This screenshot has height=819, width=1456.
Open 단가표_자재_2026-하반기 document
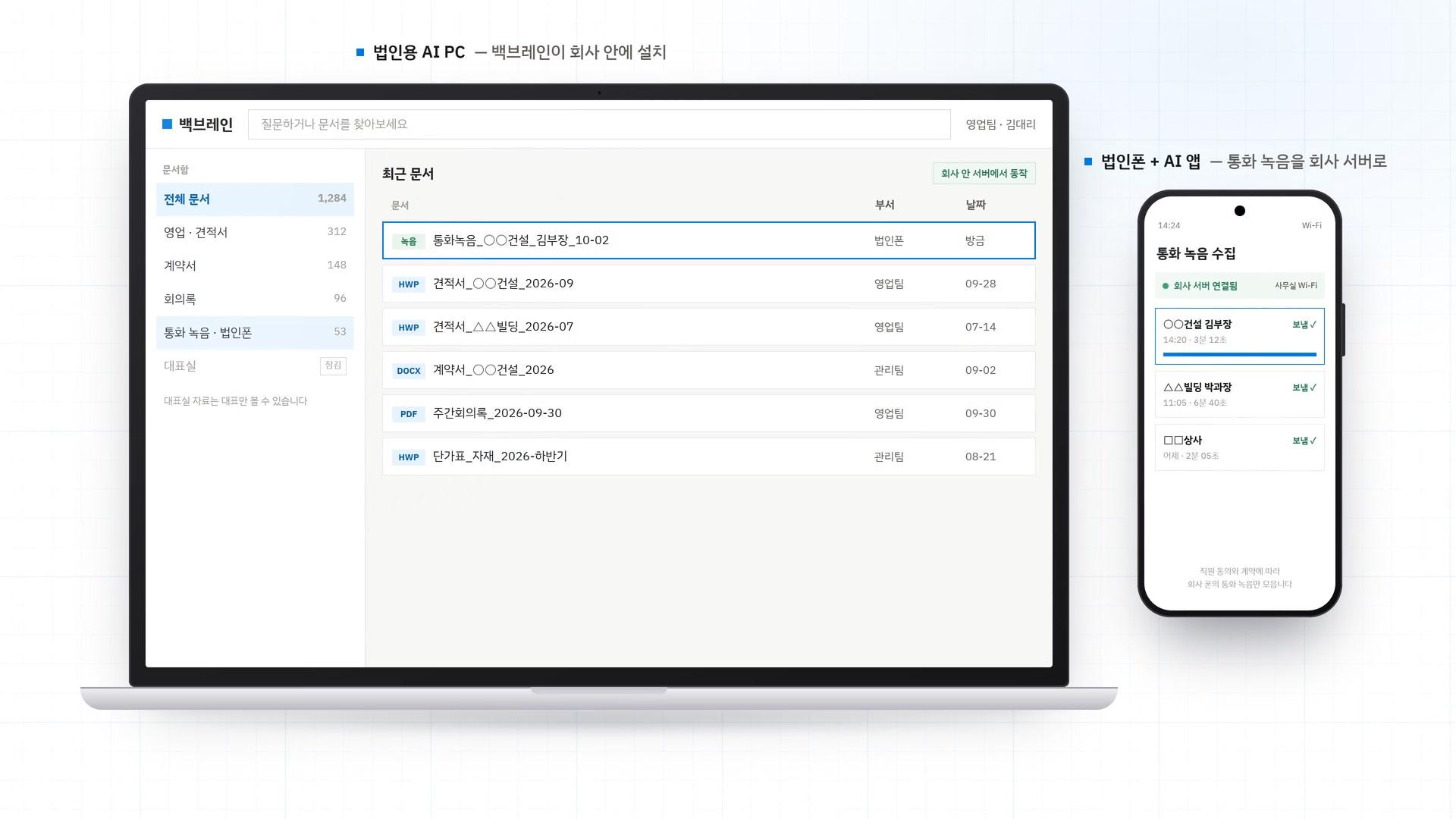coord(709,457)
